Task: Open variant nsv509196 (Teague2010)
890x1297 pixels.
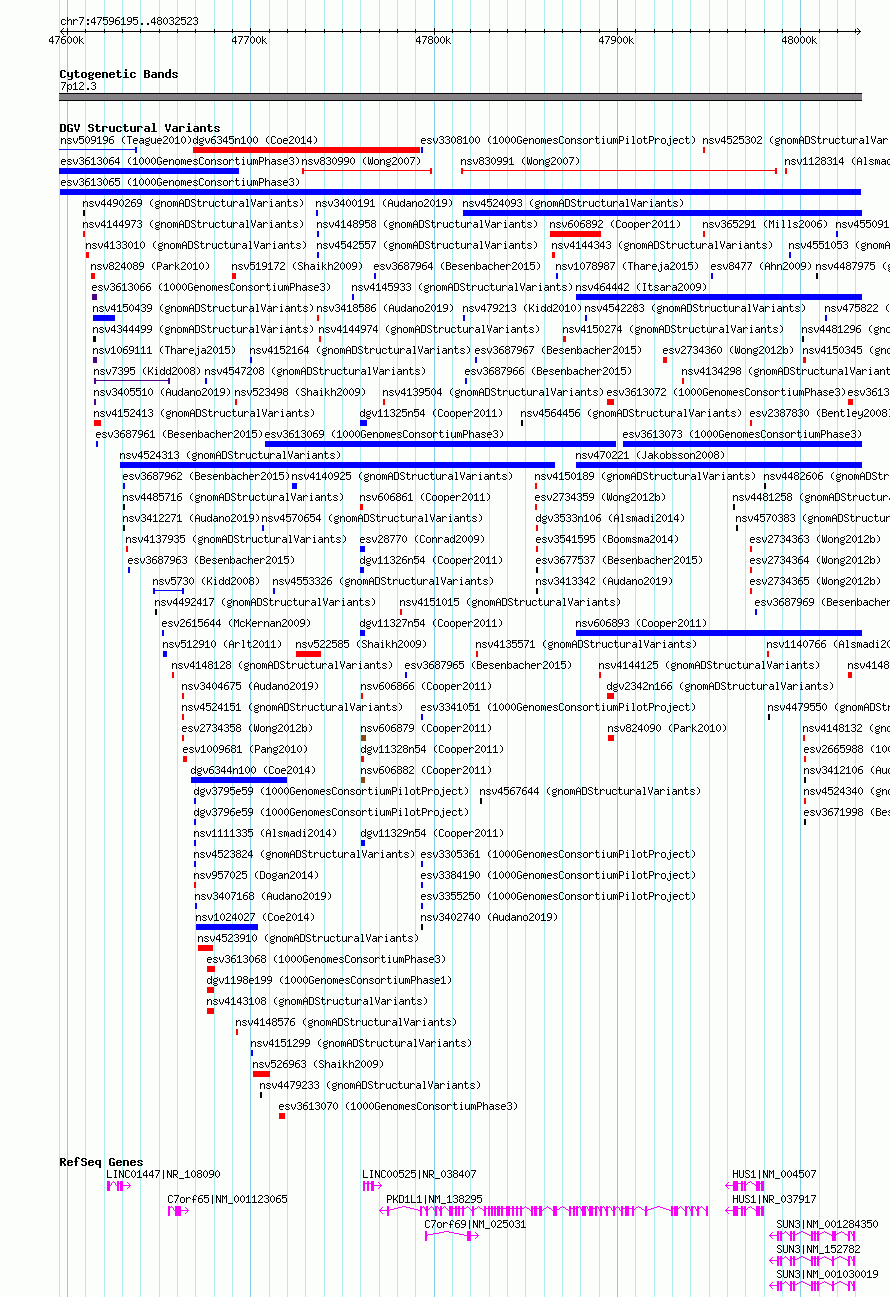Action: (125, 140)
